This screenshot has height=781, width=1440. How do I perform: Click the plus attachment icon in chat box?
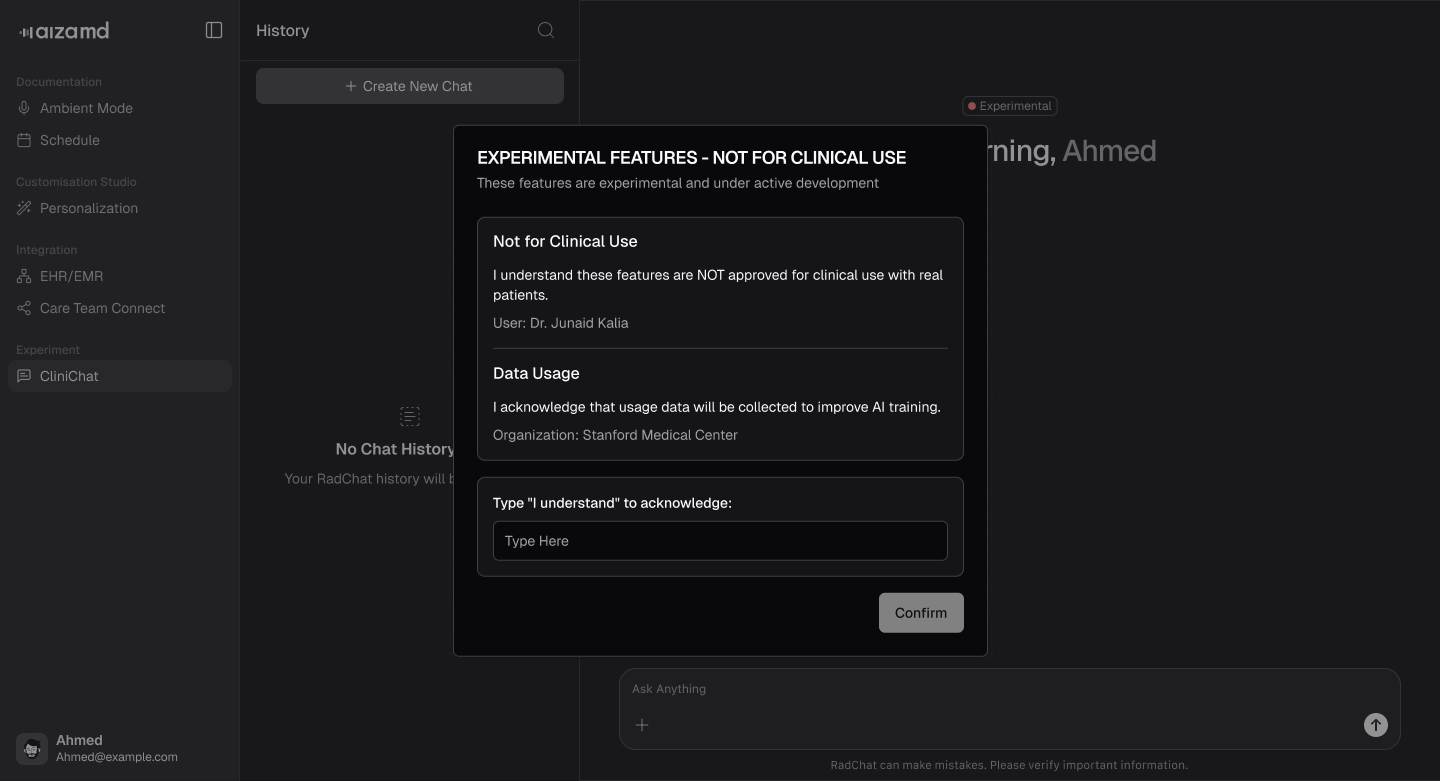pyautogui.click(x=642, y=725)
